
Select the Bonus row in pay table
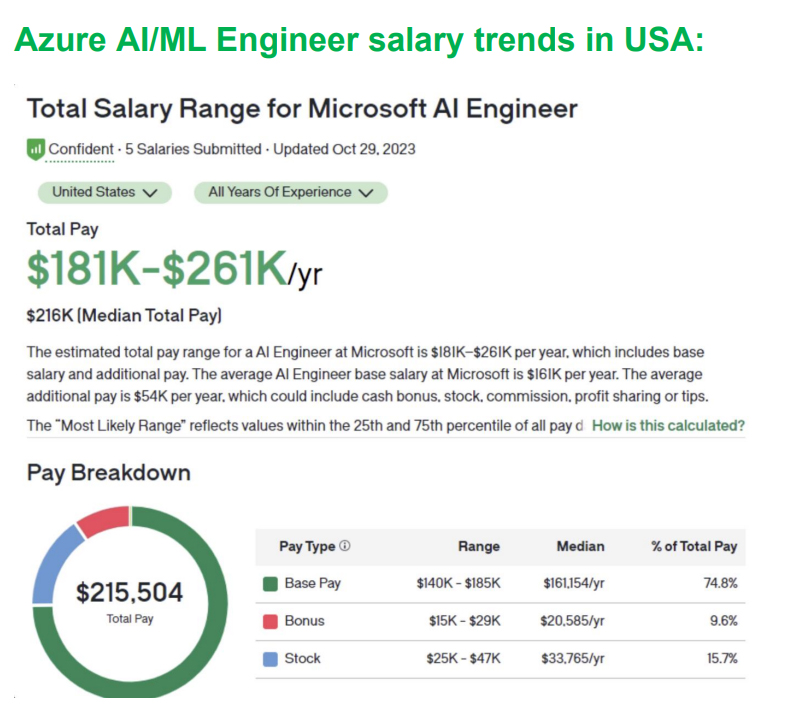[x=500, y=621]
